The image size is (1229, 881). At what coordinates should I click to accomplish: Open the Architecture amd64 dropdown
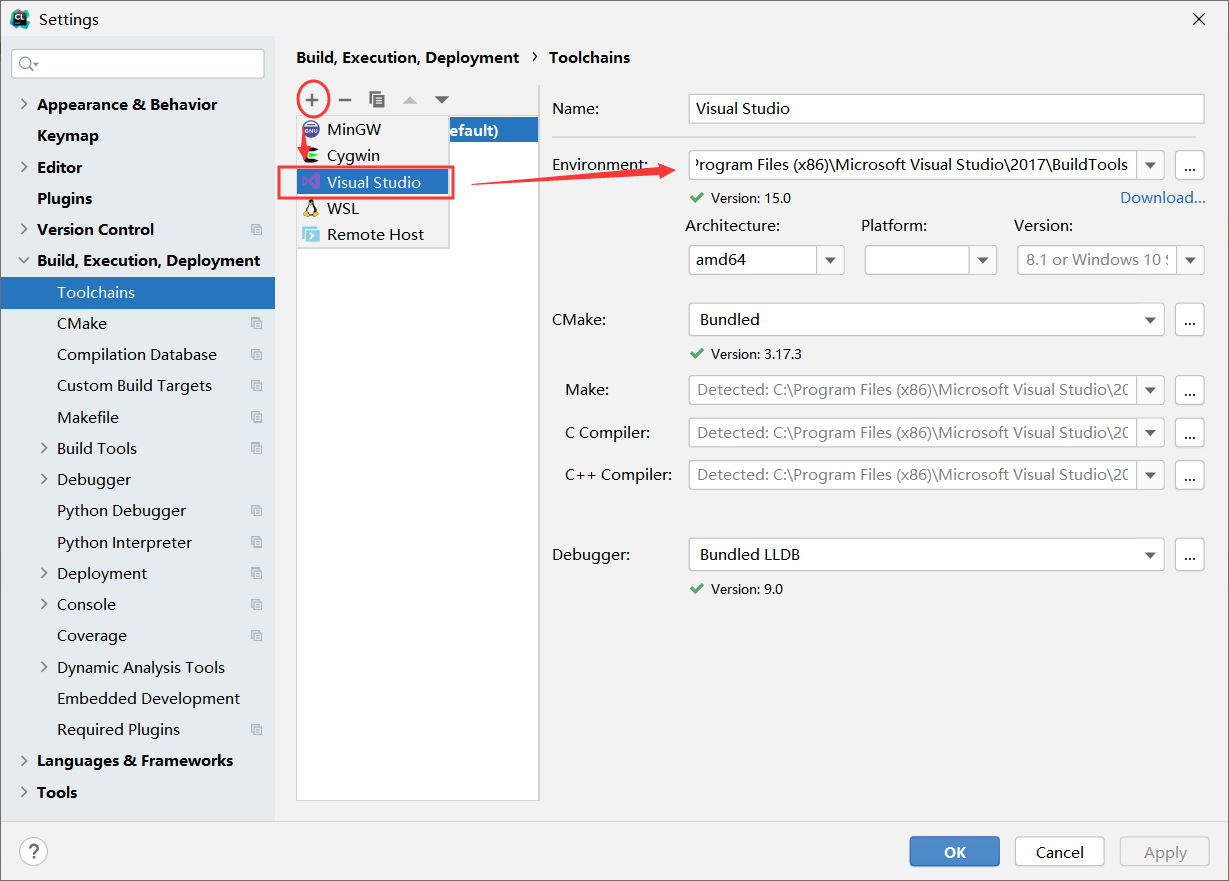(x=831, y=260)
